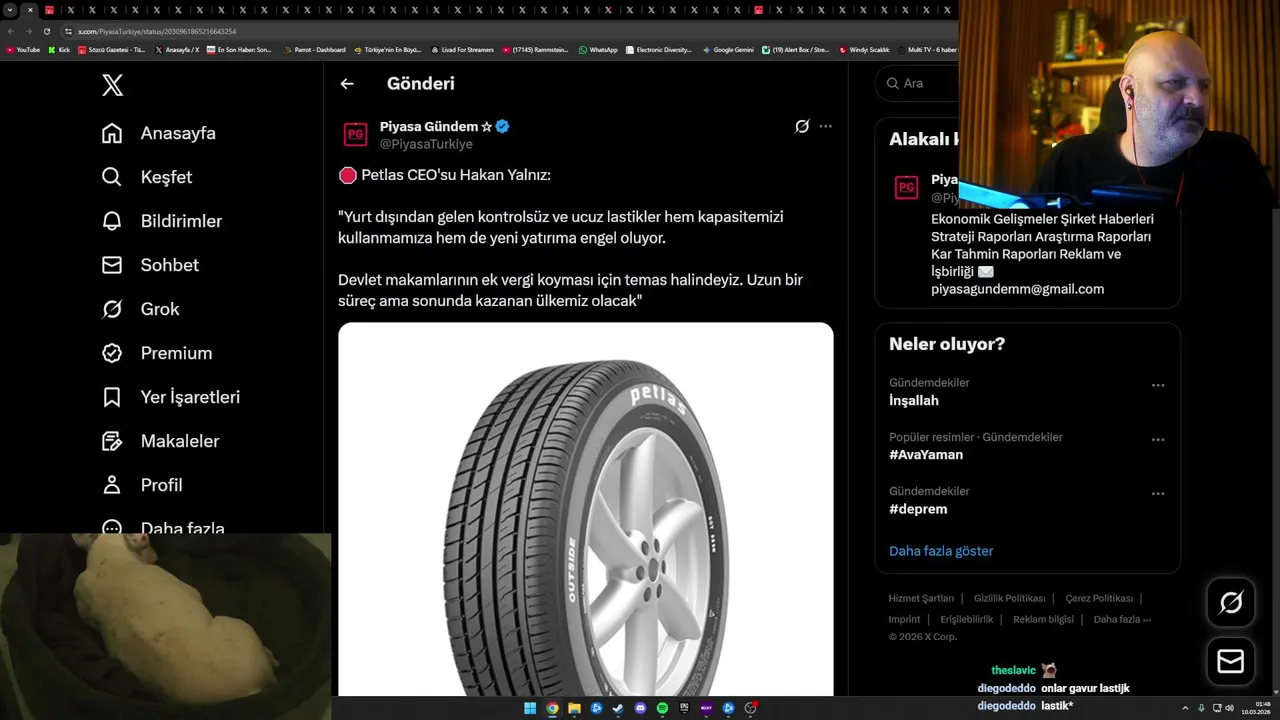The width and height of the screenshot is (1280, 720).
Task: Open the Kick bookmark
Action: (x=59, y=49)
